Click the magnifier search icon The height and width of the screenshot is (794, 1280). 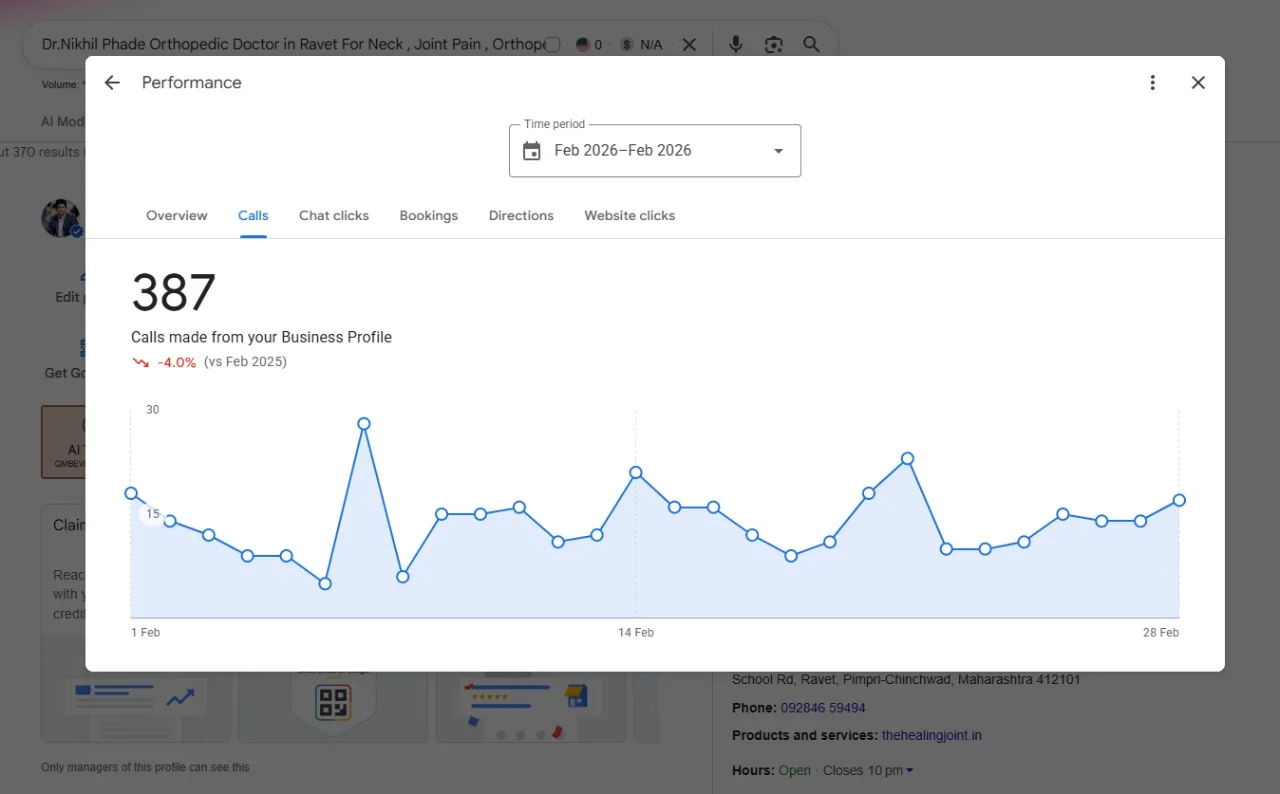point(811,45)
